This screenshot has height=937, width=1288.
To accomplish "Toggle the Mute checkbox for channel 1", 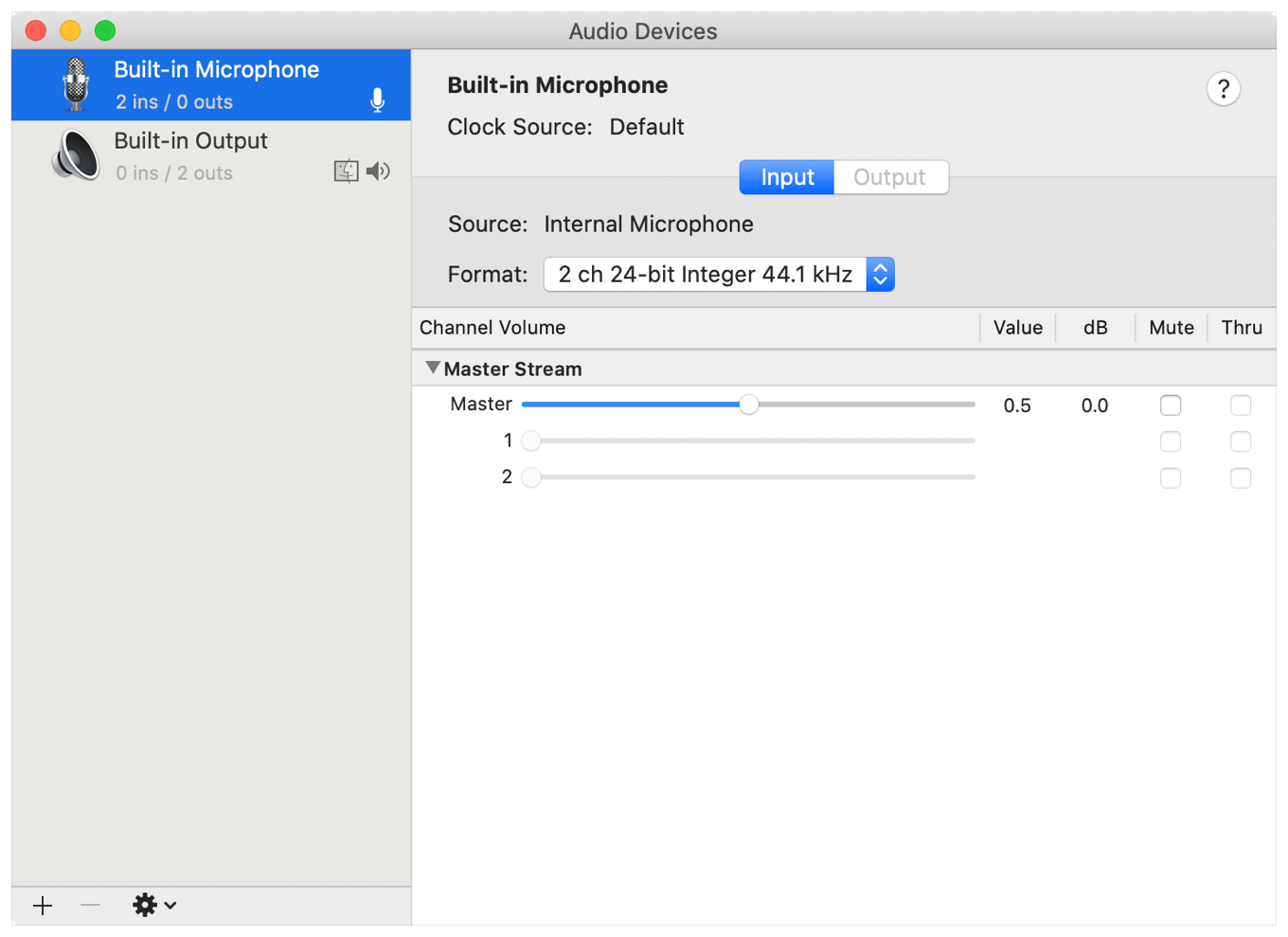I will [x=1171, y=441].
